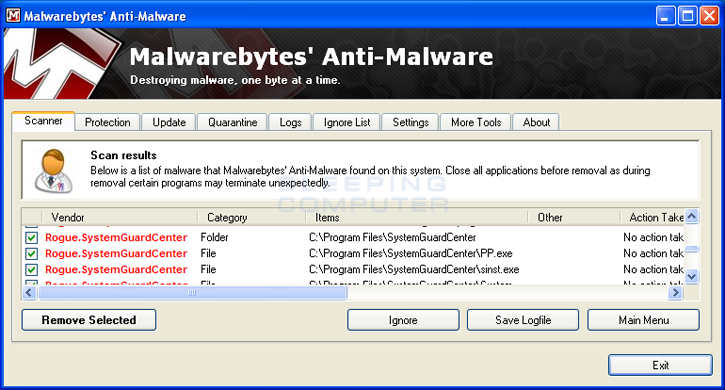The width and height of the screenshot is (725, 390).
Task: Switch to the Protection tab
Action: [107, 122]
